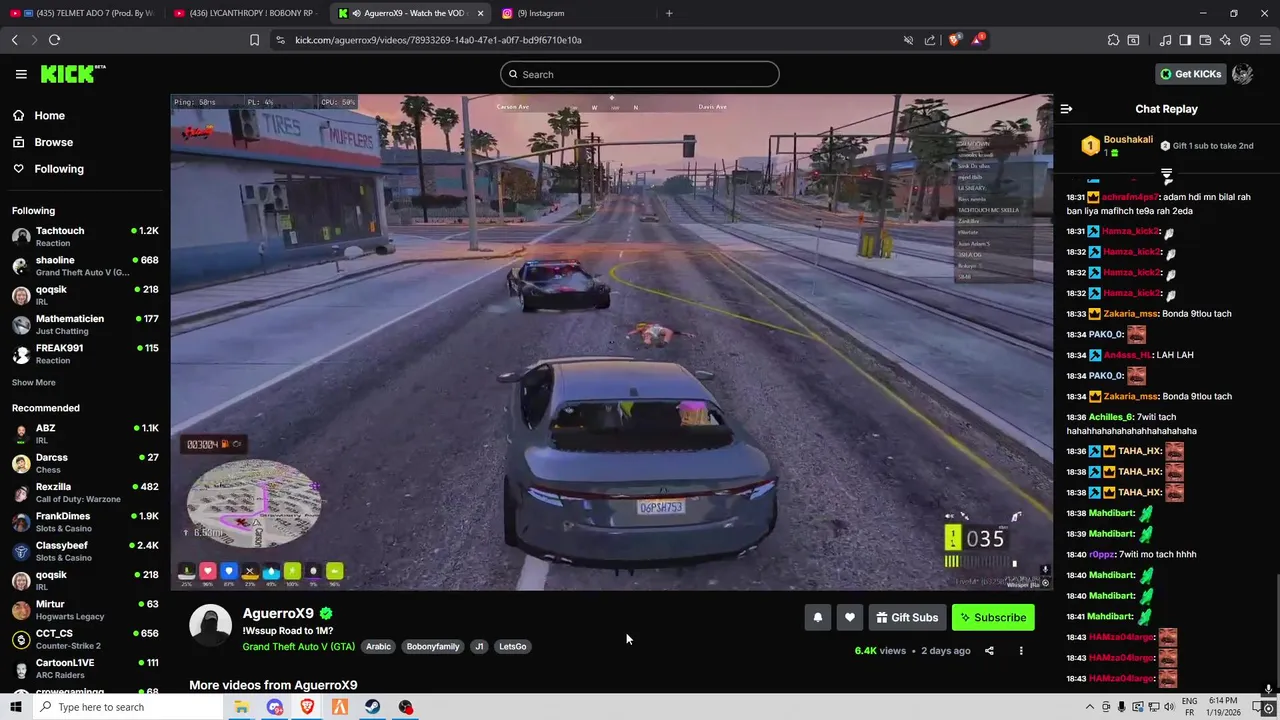This screenshot has height=720, width=1280.
Task: Open ABZ recommended channel
Action: pyautogui.click(x=85, y=433)
